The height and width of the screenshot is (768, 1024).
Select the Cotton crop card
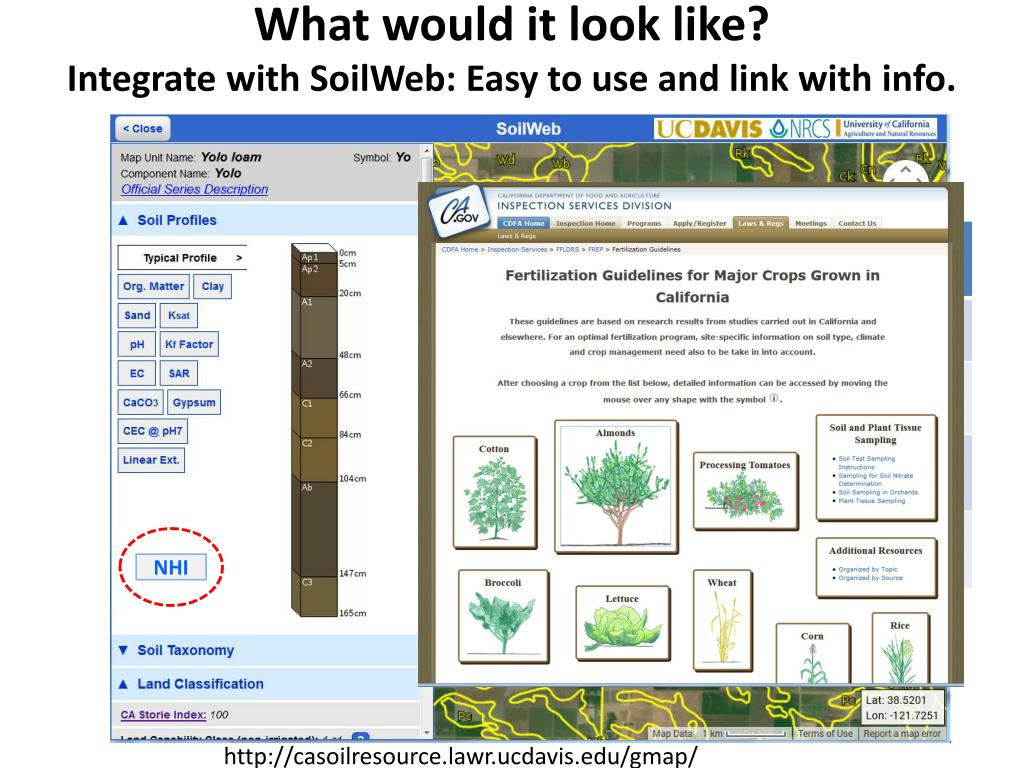(x=495, y=492)
